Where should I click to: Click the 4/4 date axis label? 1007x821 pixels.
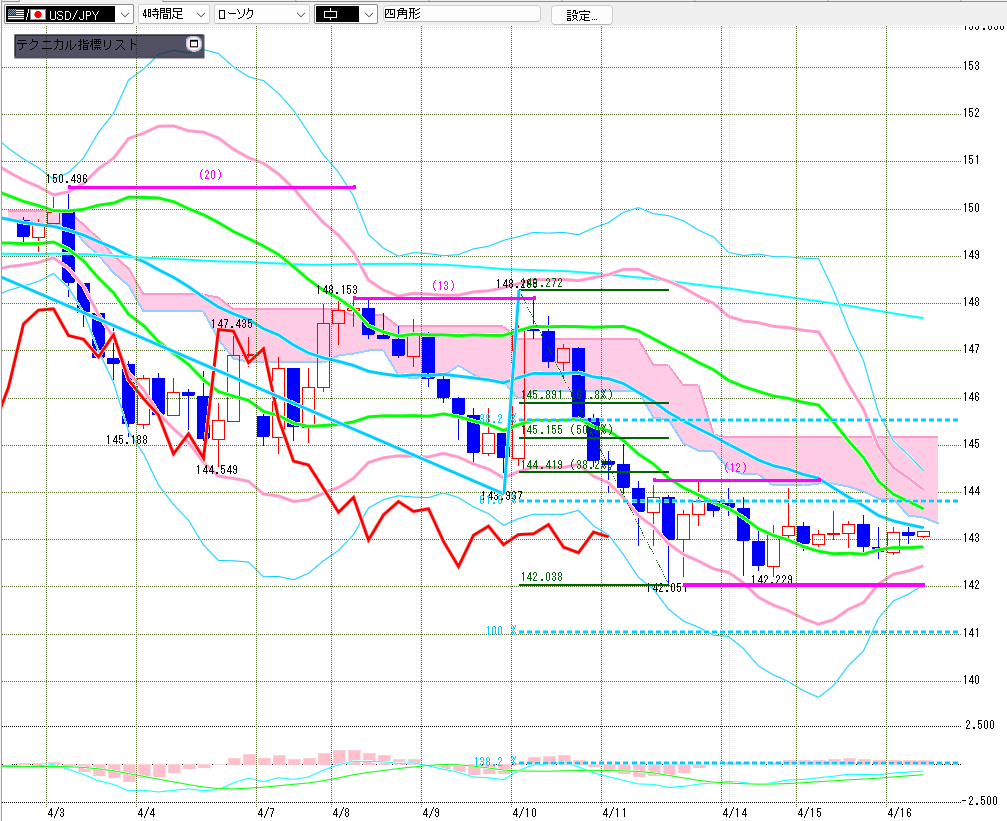click(146, 813)
